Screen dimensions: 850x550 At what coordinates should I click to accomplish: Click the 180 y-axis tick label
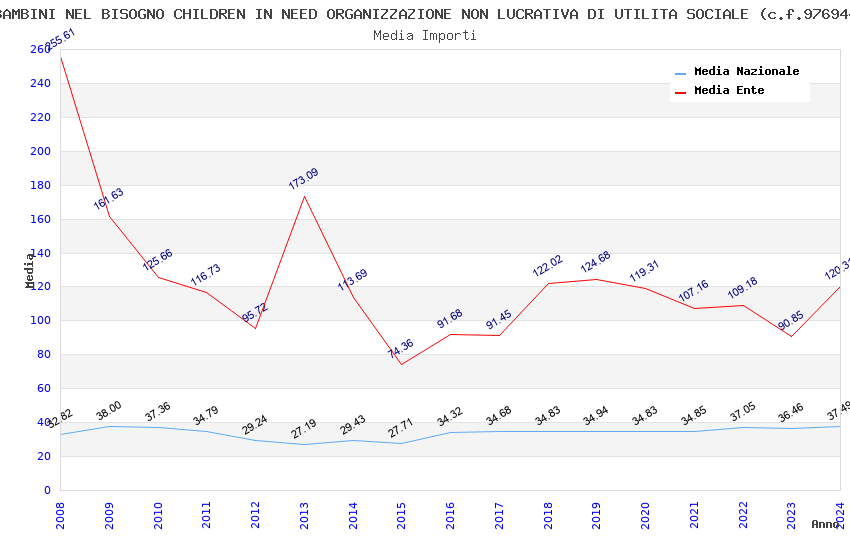tap(41, 185)
